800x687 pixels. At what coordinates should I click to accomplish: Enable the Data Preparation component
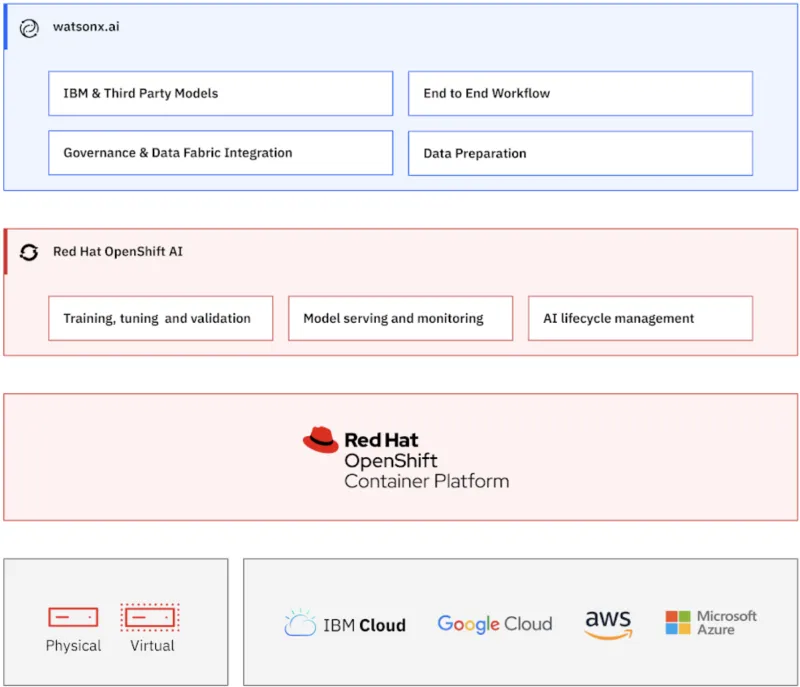[x=580, y=153]
